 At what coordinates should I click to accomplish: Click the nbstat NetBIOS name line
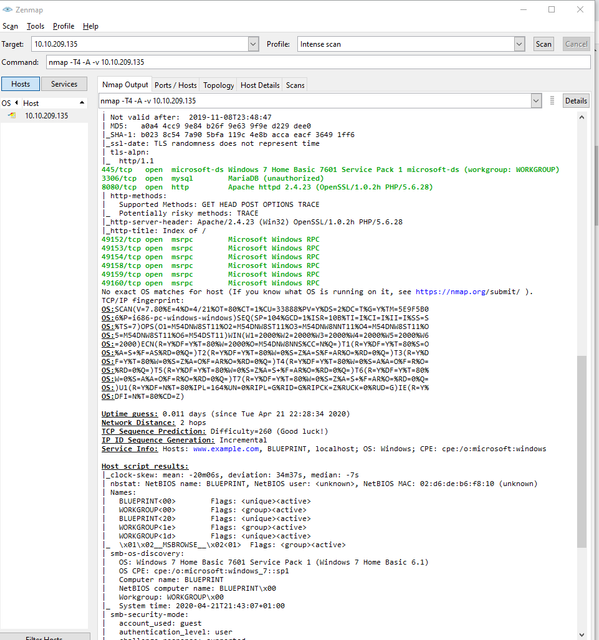coord(324,484)
